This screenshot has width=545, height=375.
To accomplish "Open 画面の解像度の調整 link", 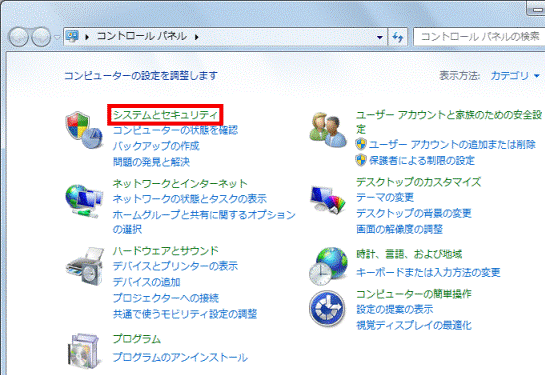I will (x=399, y=229).
